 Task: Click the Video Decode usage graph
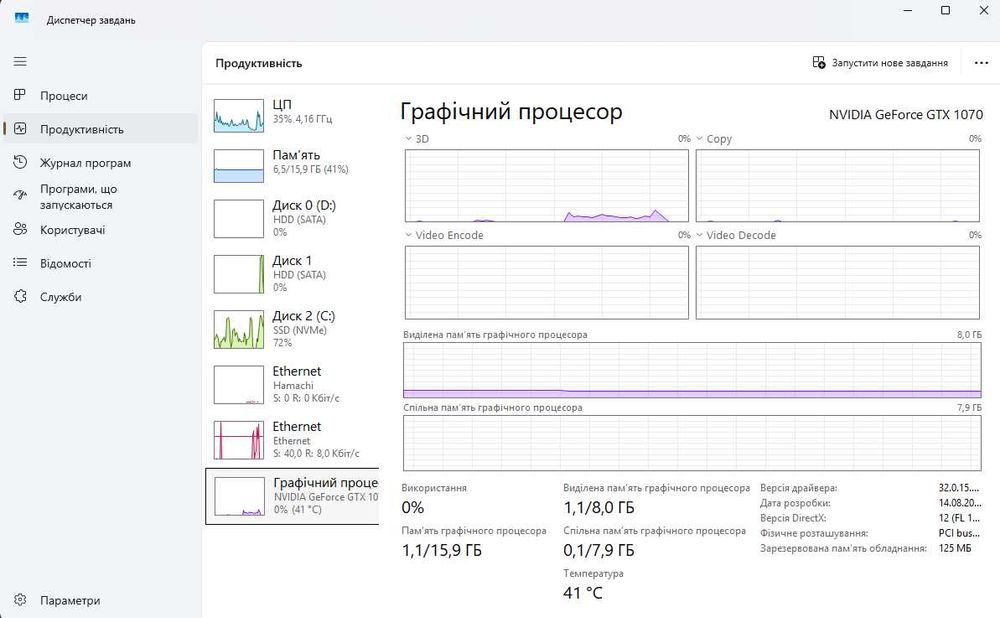837,283
